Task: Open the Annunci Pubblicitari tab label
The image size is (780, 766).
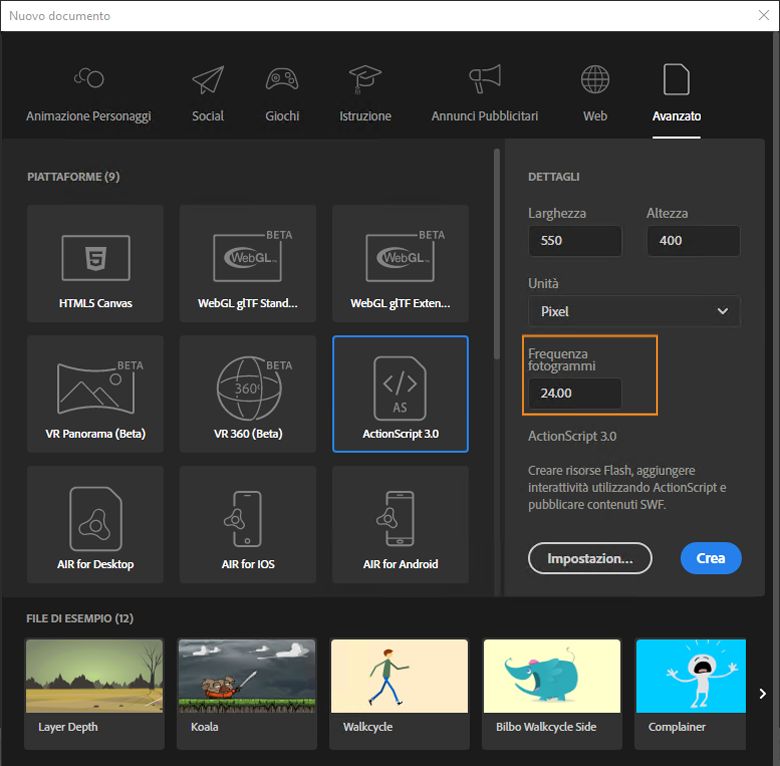Action: (x=485, y=116)
